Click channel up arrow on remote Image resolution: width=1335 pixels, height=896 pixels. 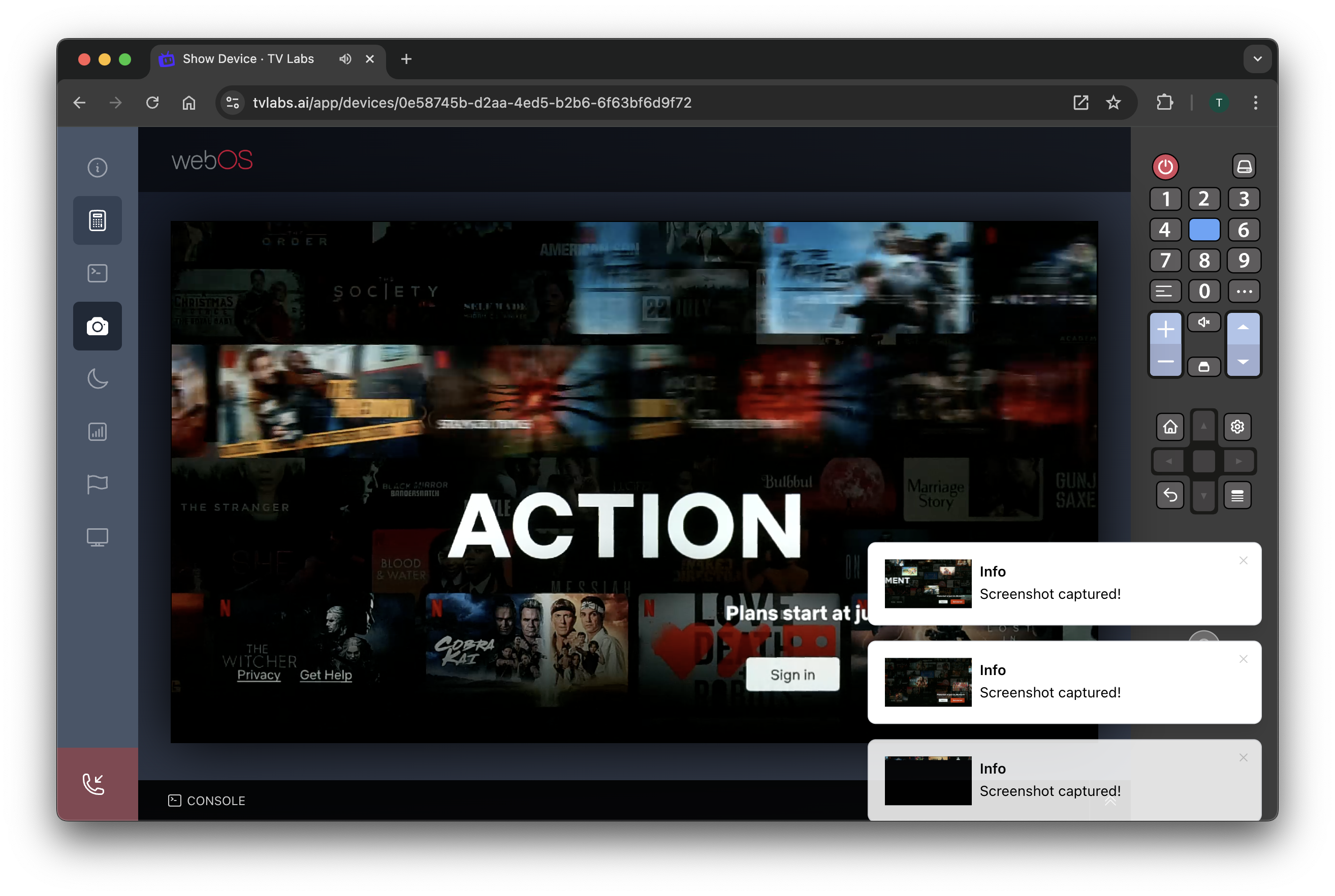point(1243,328)
